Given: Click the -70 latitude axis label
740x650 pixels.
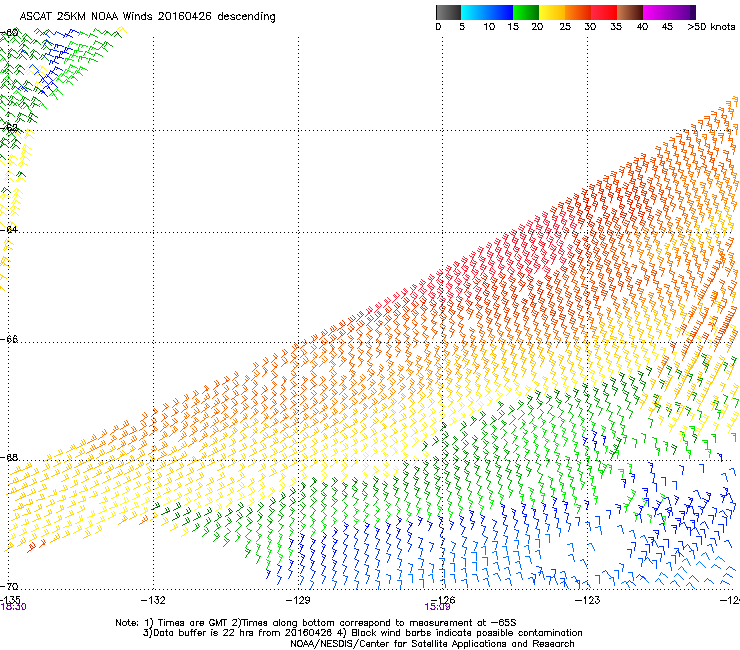Looking at the screenshot, I should click(x=9, y=587).
